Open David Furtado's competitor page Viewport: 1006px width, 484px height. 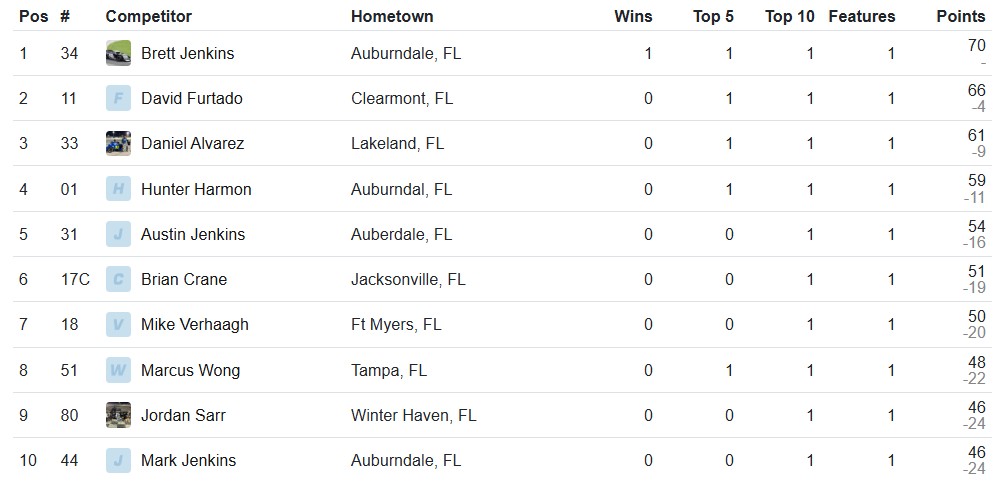click(x=192, y=98)
